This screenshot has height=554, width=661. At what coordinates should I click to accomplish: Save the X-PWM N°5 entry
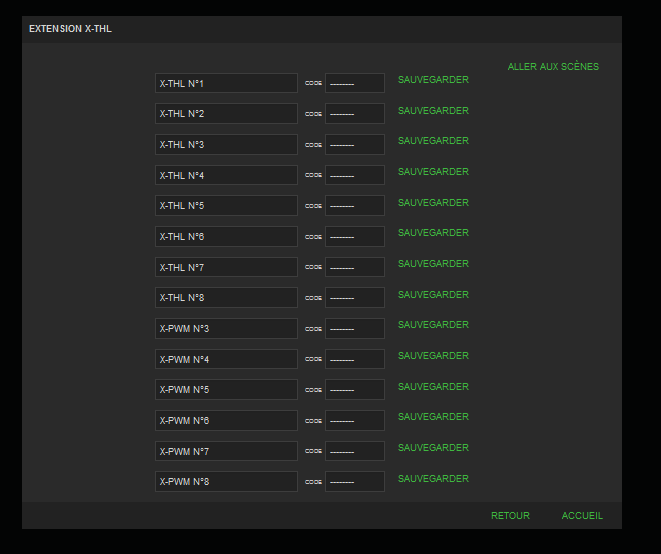pyautogui.click(x=433, y=386)
